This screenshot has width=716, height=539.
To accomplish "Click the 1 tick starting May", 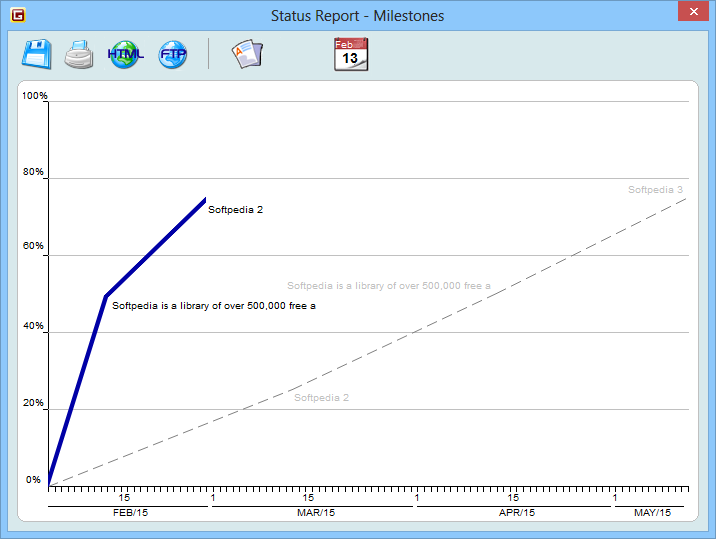I will pos(615,497).
